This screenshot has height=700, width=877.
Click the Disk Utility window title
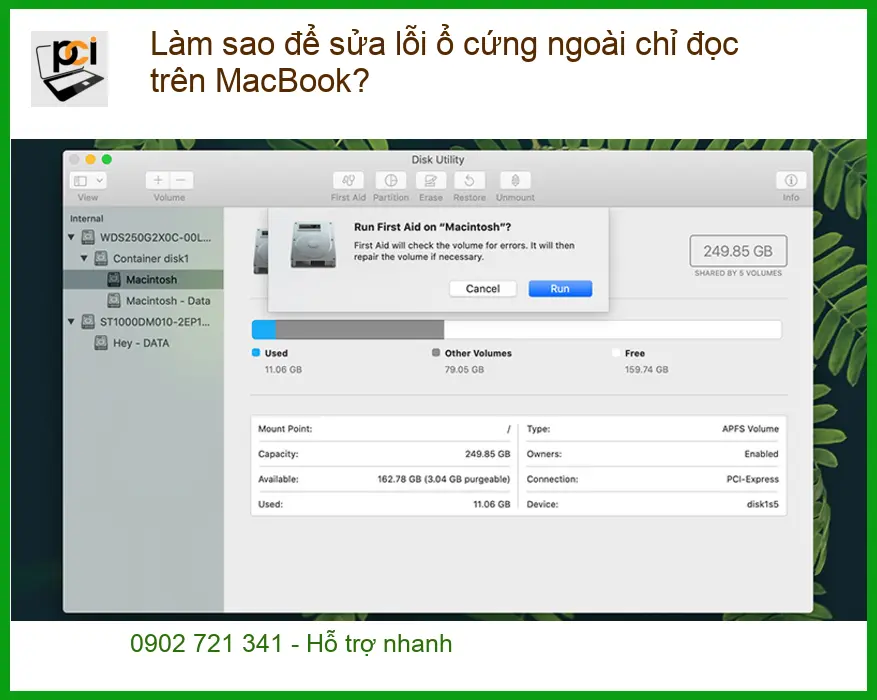coord(438,160)
